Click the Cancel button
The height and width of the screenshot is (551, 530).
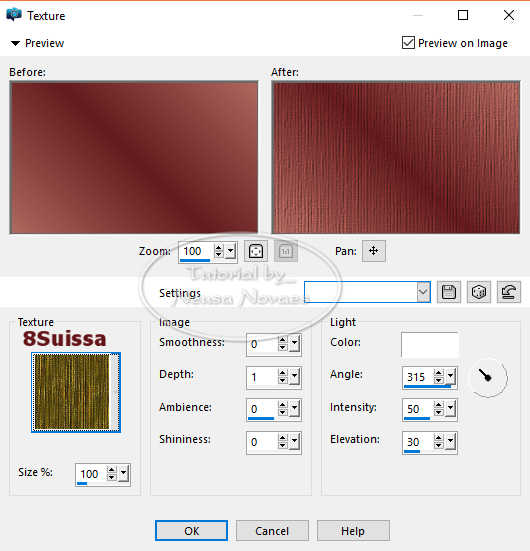point(272,531)
